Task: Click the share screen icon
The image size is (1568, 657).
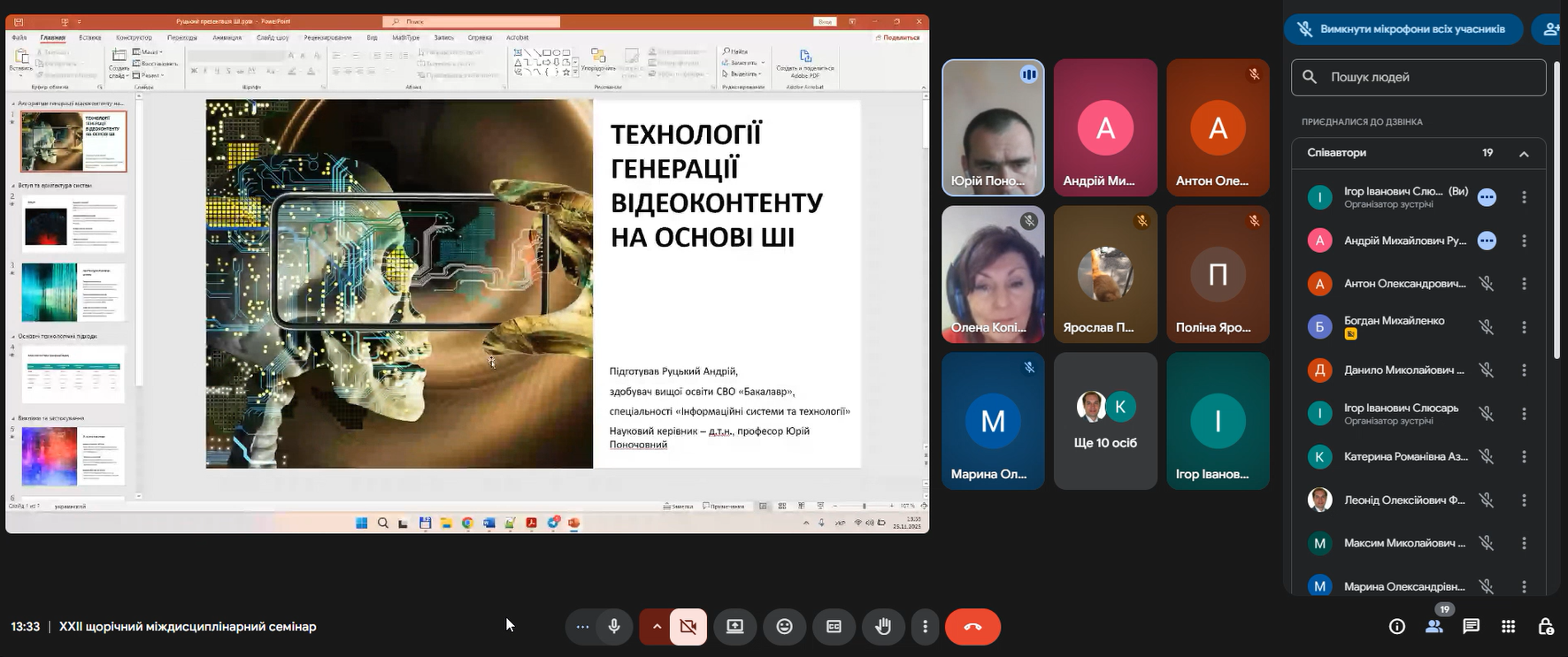Action: click(x=735, y=627)
